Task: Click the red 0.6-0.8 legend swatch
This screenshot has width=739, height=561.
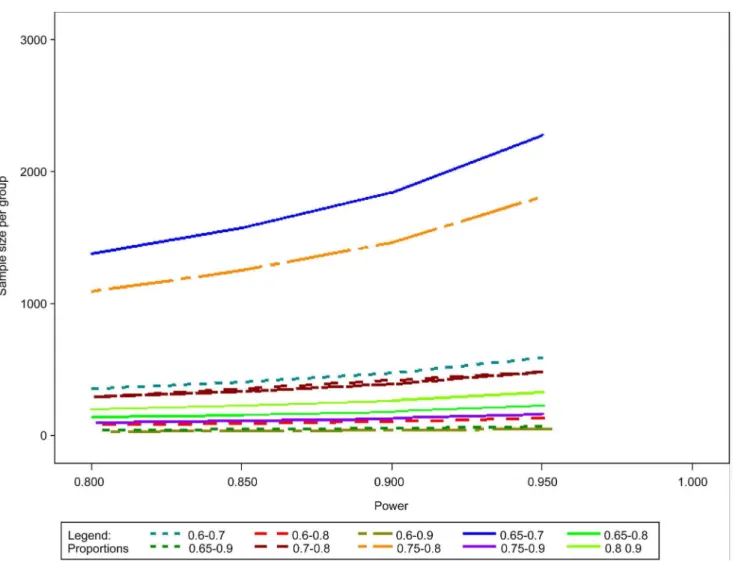Action: click(271, 534)
